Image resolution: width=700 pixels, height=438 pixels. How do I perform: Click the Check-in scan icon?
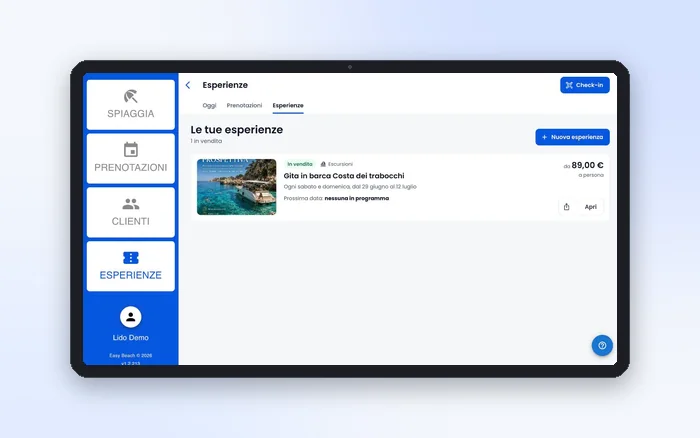click(569, 85)
